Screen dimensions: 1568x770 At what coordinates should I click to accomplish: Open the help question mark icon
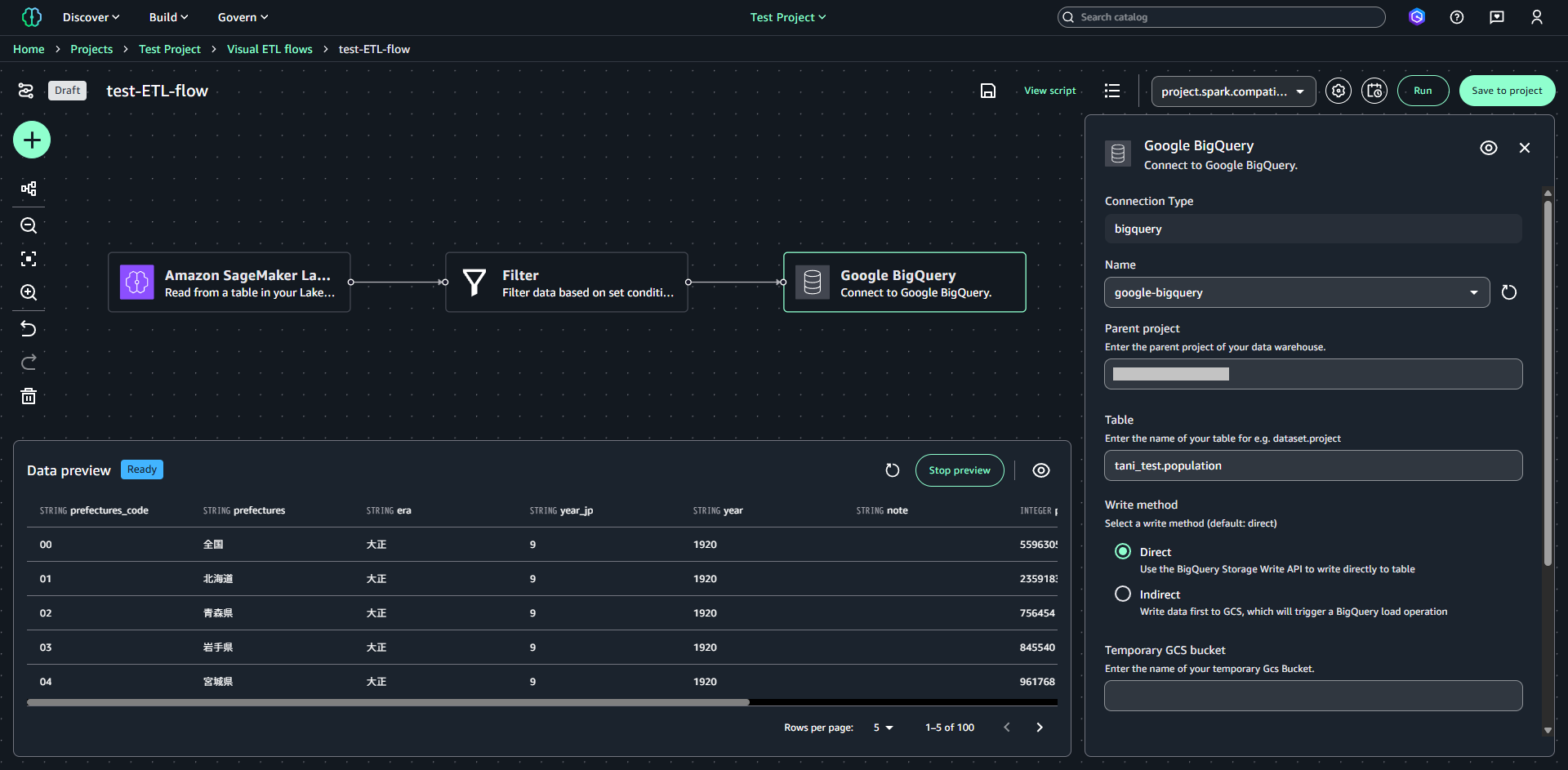tap(1457, 17)
